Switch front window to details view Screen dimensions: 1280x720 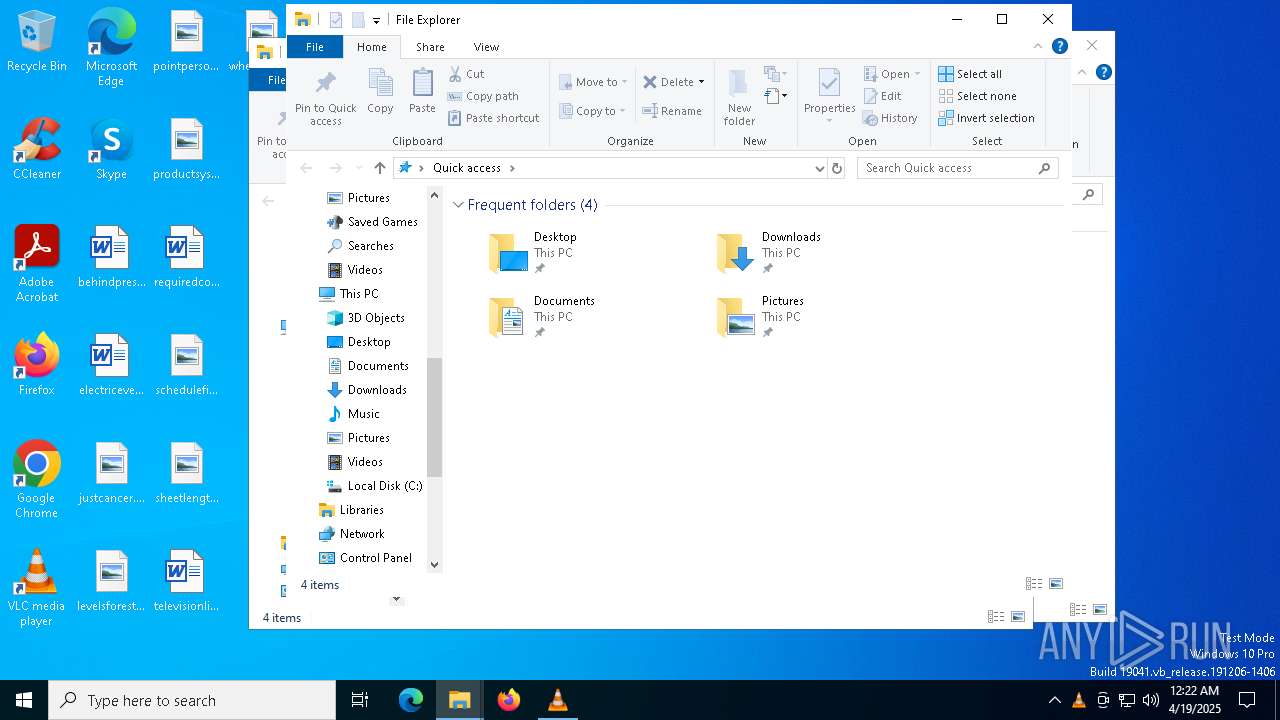1034,584
